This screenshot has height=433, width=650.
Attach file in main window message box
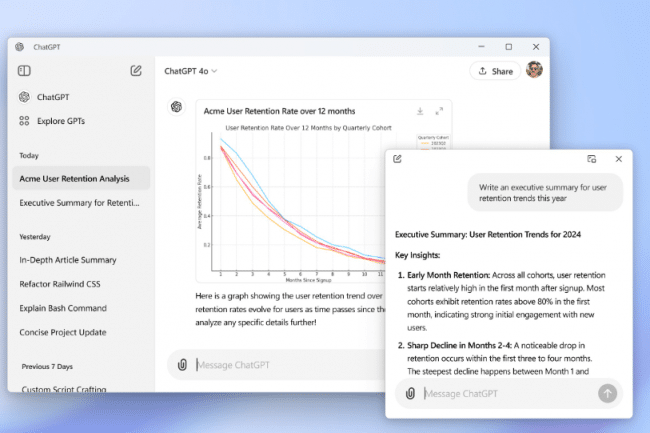[x=182, y=365]
